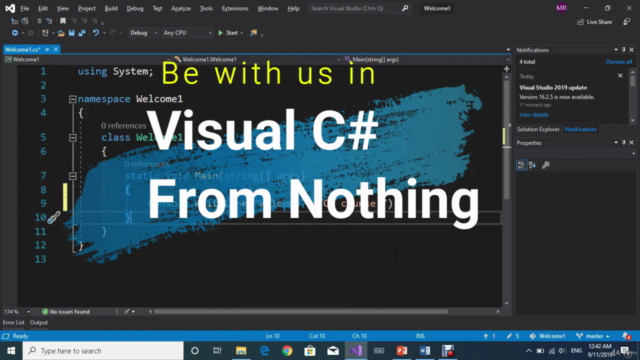Screen dimensions: 640x360
Task: Open the Analyze menu
Action: click(x=181, y=8)
